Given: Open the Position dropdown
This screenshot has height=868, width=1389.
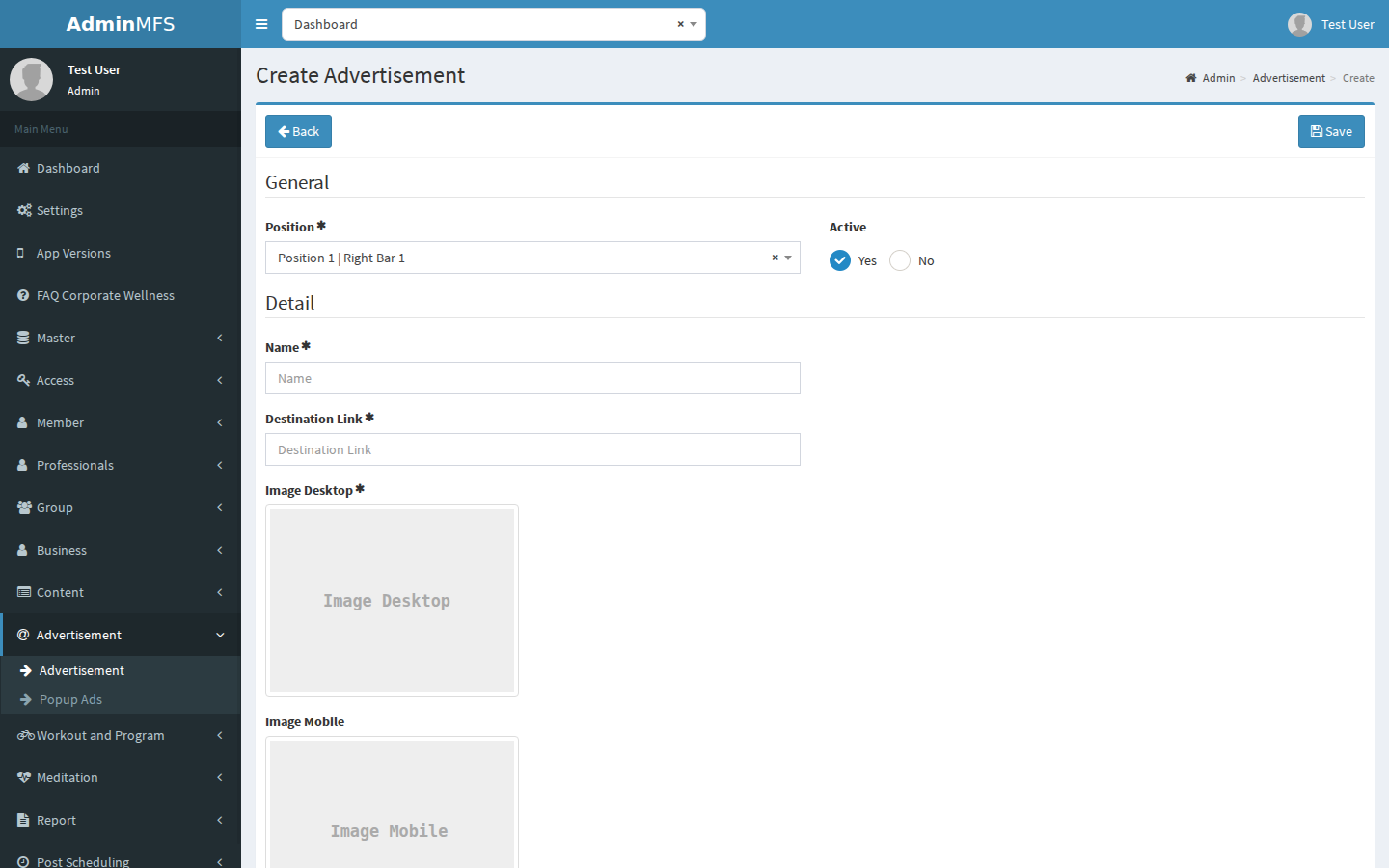Looking at the screenshot, I should [532, 258].
